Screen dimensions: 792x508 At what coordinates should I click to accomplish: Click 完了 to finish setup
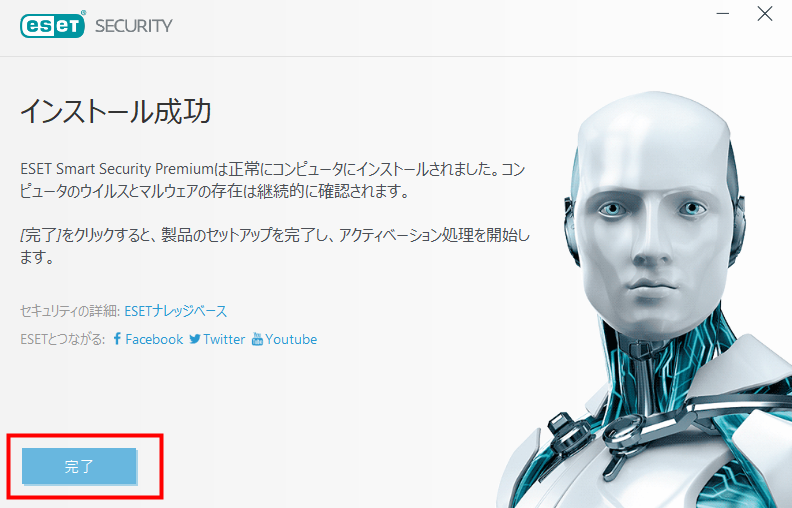coord(79,466)
